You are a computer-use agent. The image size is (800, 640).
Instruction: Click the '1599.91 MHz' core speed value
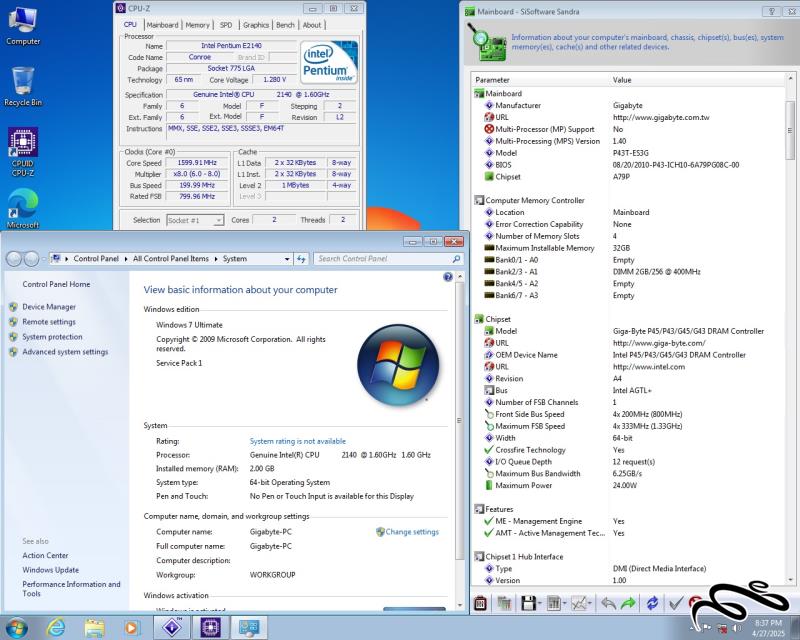click(x=197, y=163)
